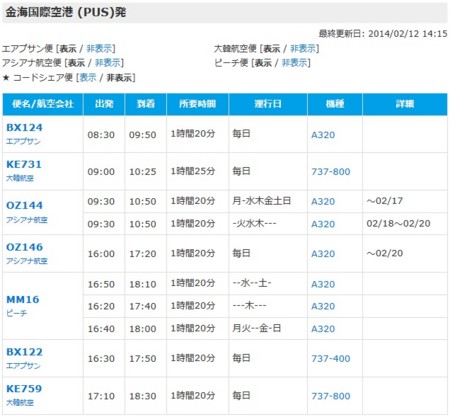Show ピーチ便 flights via 表示
450x417 pixels.
click(263, 63)
